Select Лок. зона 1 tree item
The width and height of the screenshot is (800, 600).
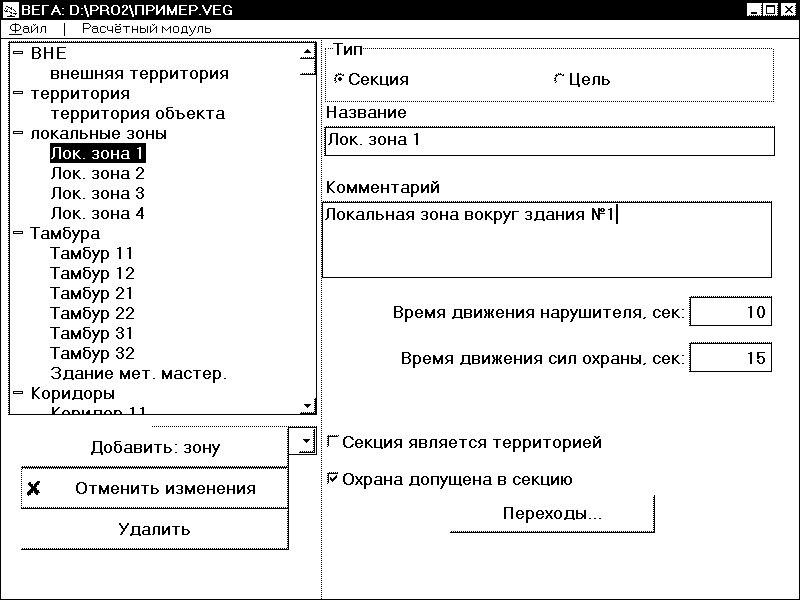(97, 153)
